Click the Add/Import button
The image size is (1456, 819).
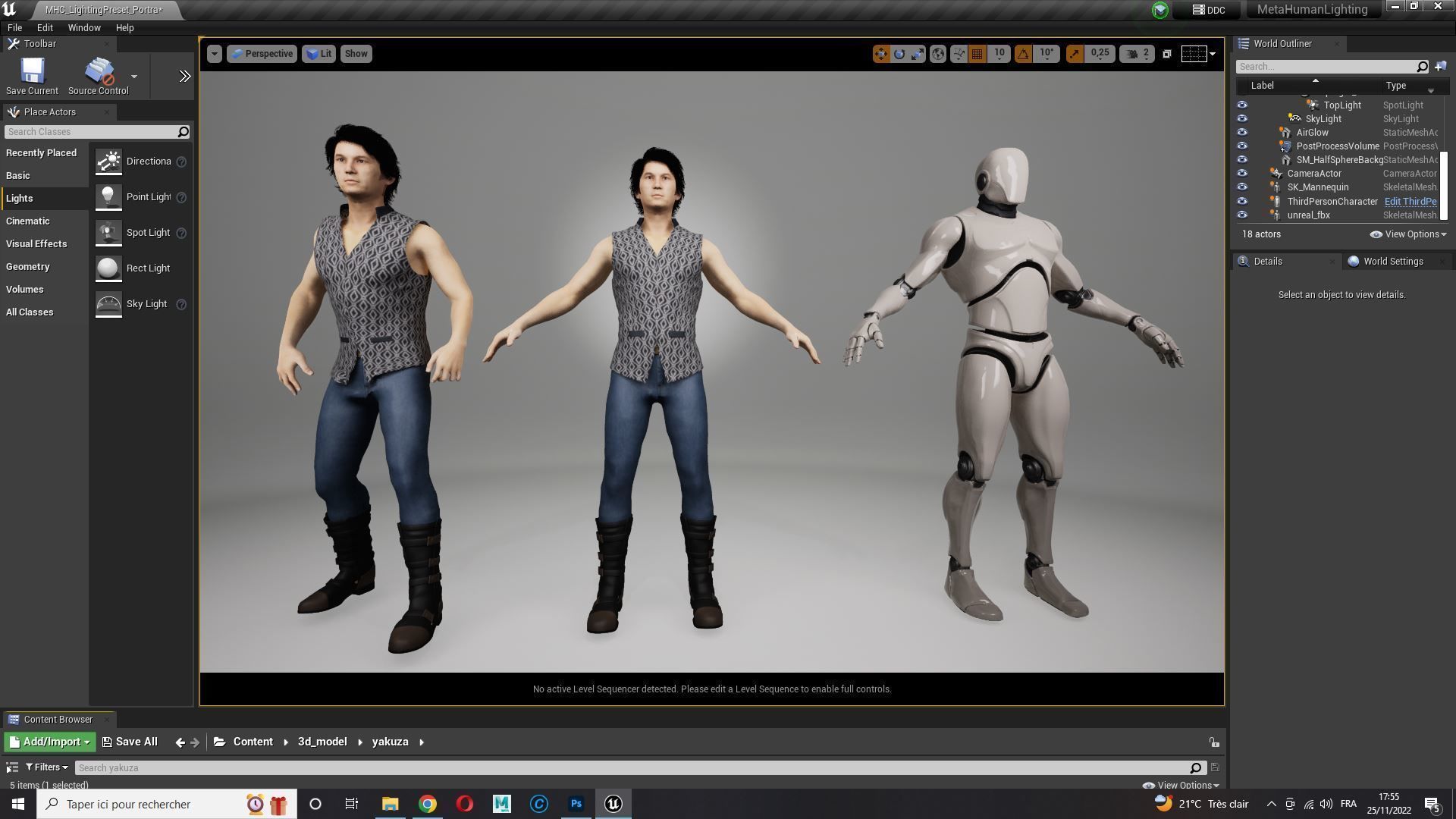(x=49, y=742)
